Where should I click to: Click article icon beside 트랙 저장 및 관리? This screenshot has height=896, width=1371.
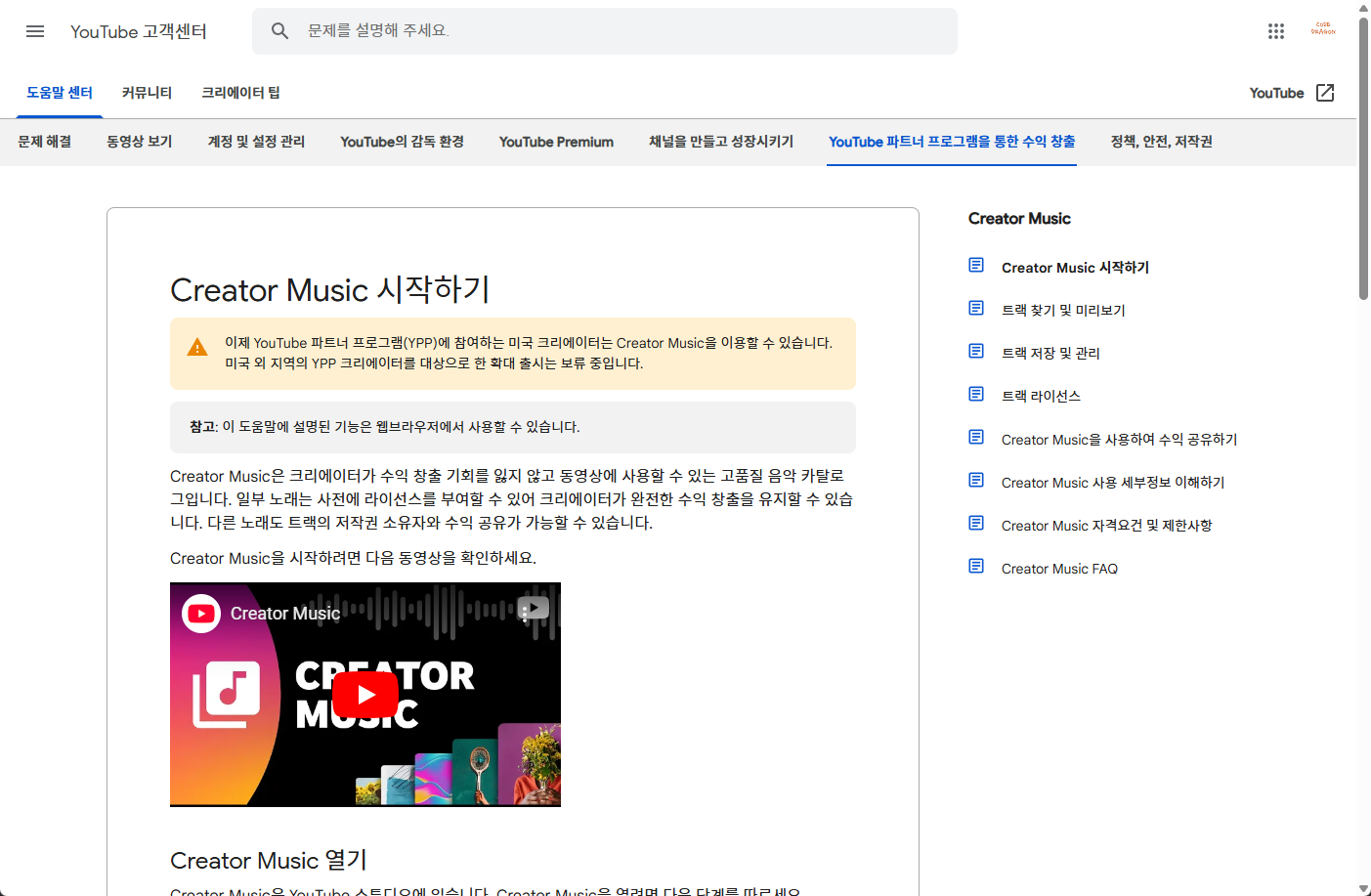976,351
